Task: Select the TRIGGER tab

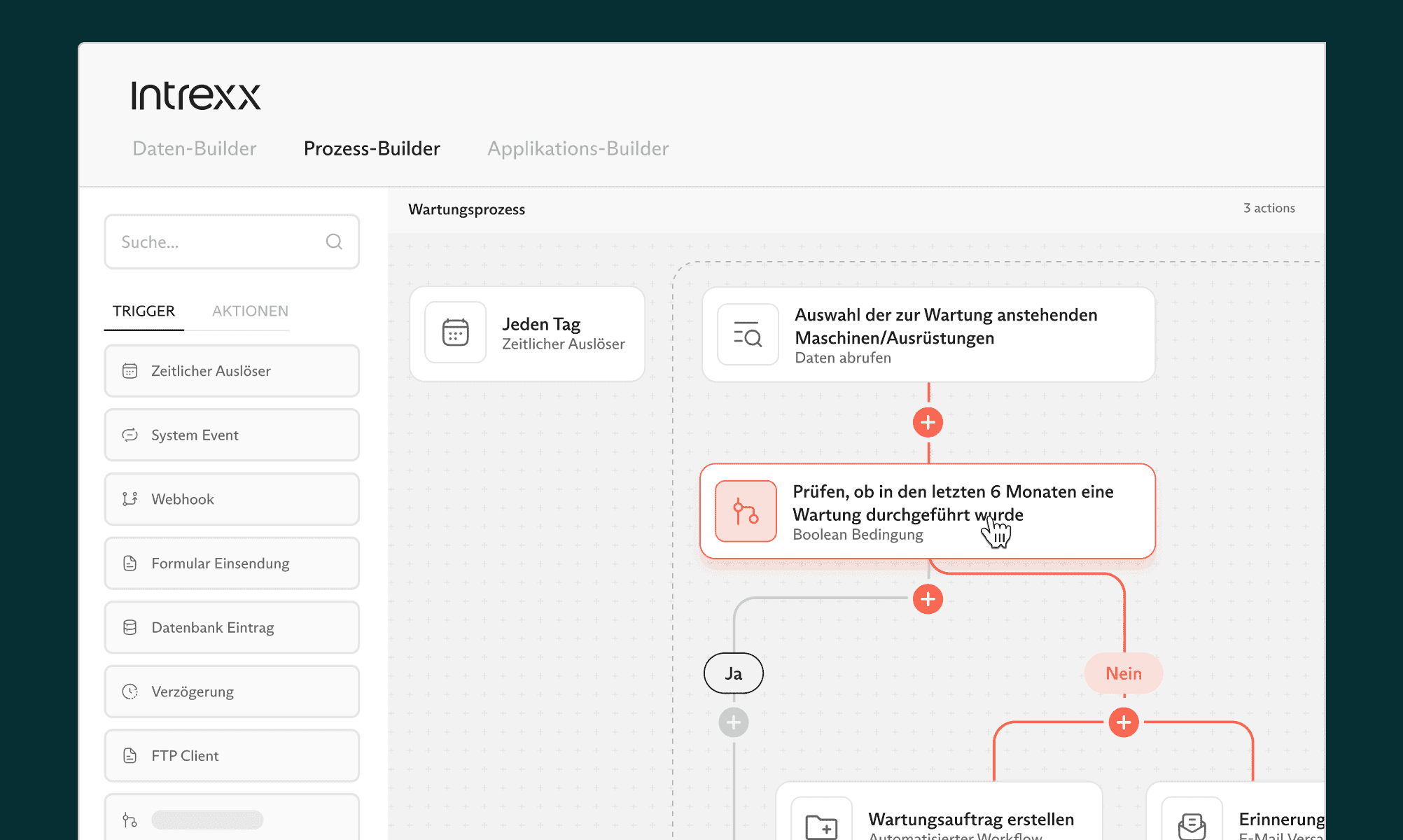Action: pos(144,311)
